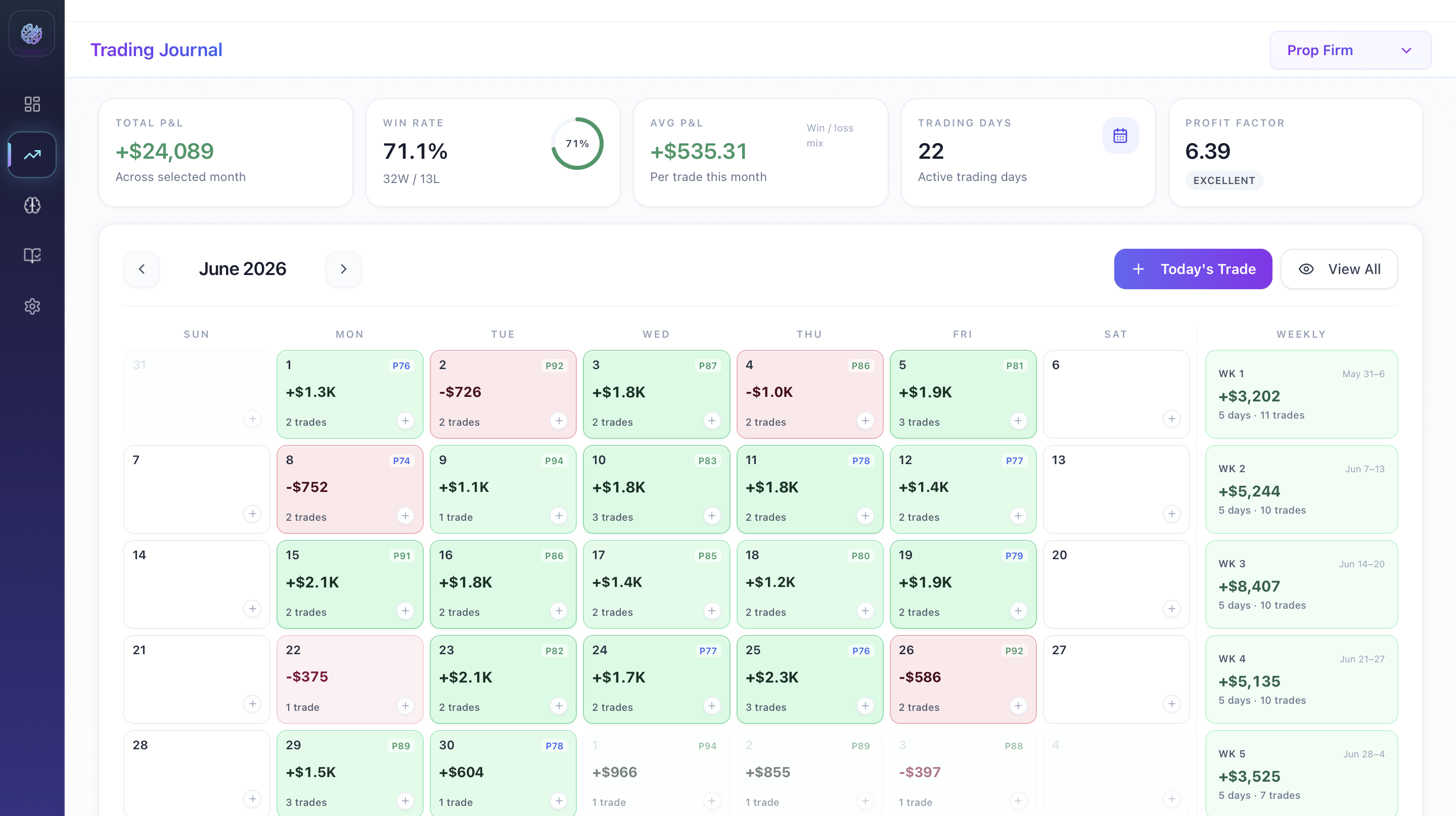
Task: Click the +$604 amount on June 30
Action: point(461,772)
